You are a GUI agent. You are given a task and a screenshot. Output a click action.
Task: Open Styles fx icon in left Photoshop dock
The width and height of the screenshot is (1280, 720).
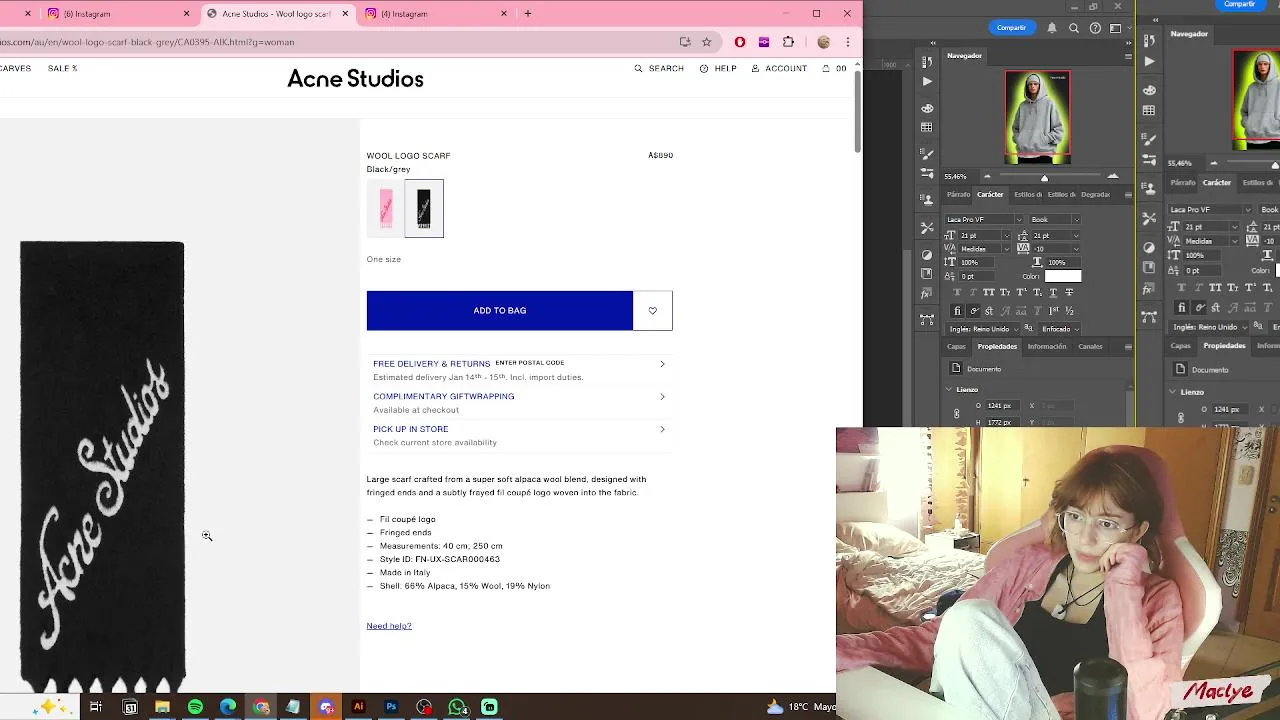[x=927, y=293]
